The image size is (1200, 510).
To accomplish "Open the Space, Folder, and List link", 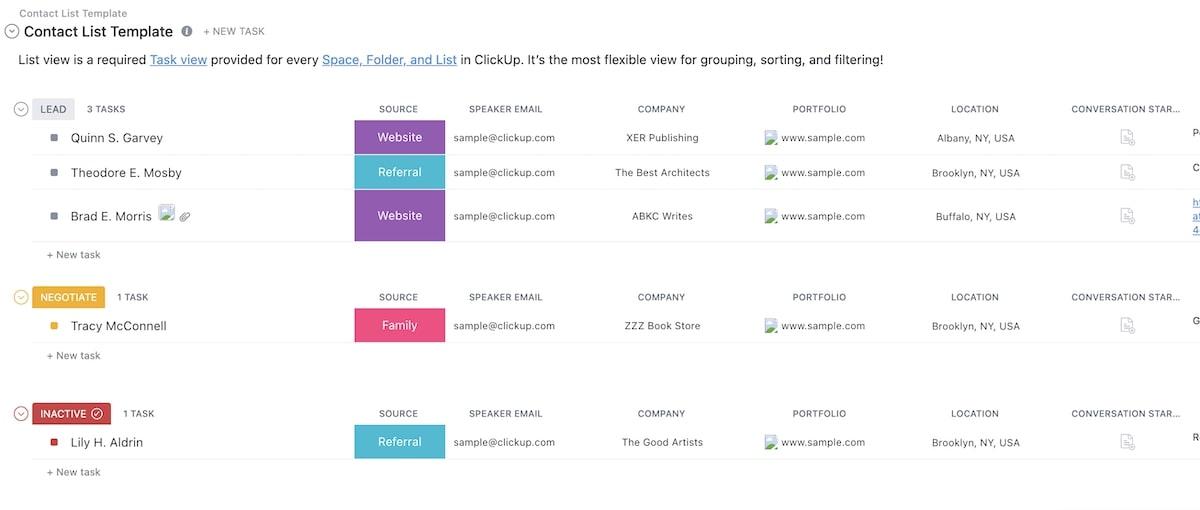I will pyautogui.click(x=389, y=60).
